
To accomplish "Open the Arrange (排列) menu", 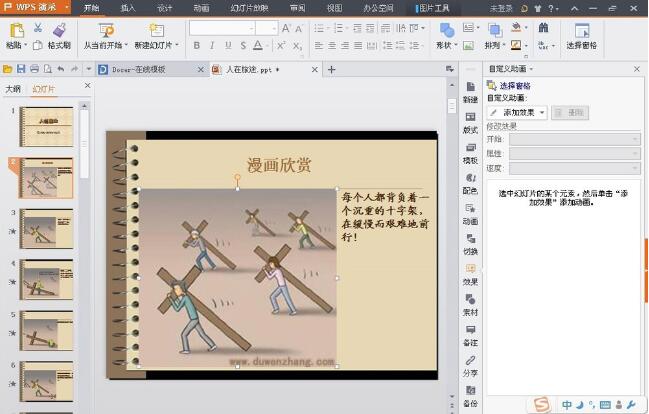I will [x=495, y=36].
